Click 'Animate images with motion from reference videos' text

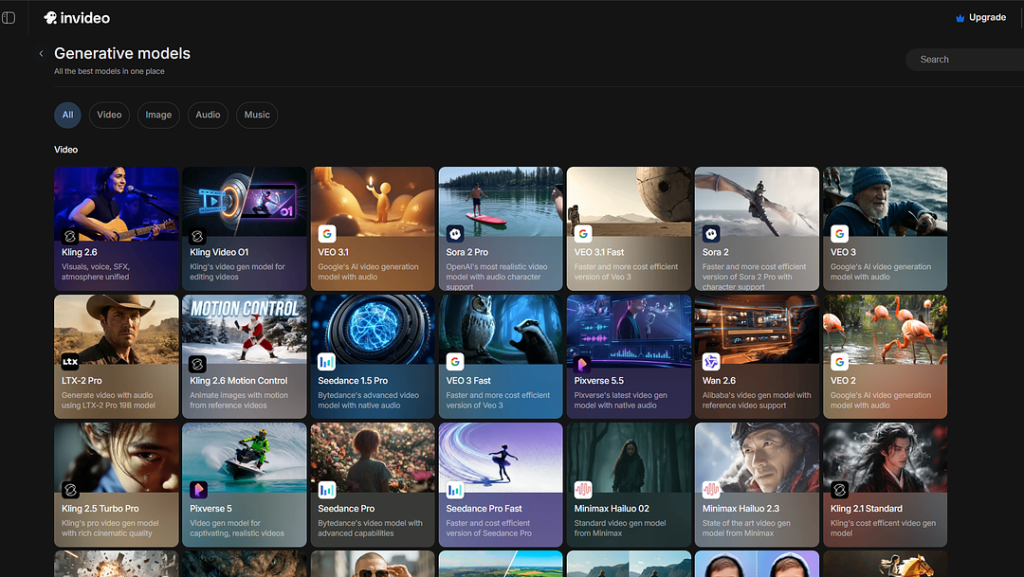click(x=238, y=400)
